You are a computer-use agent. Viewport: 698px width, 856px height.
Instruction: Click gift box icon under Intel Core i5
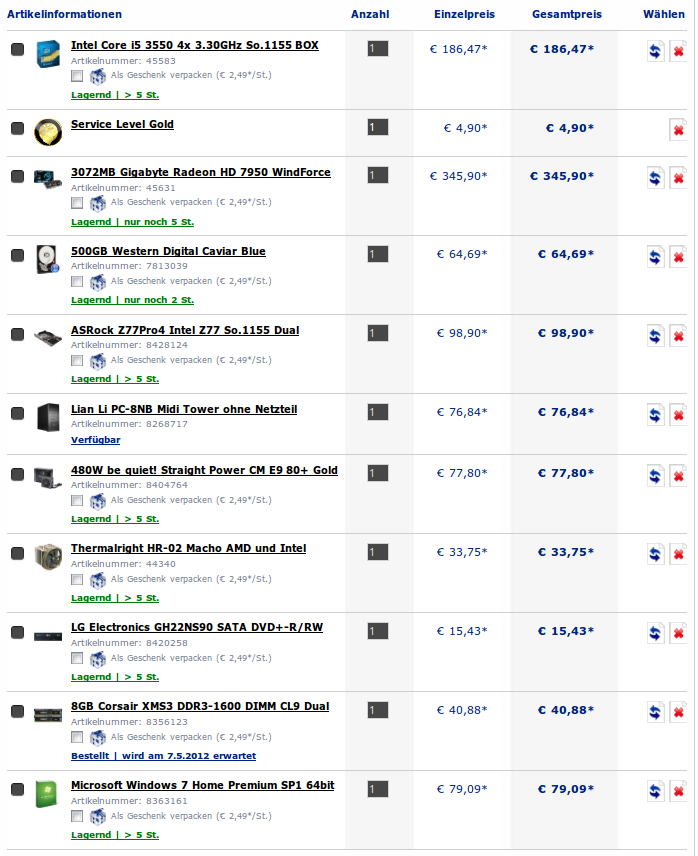[x=98, y=76]
